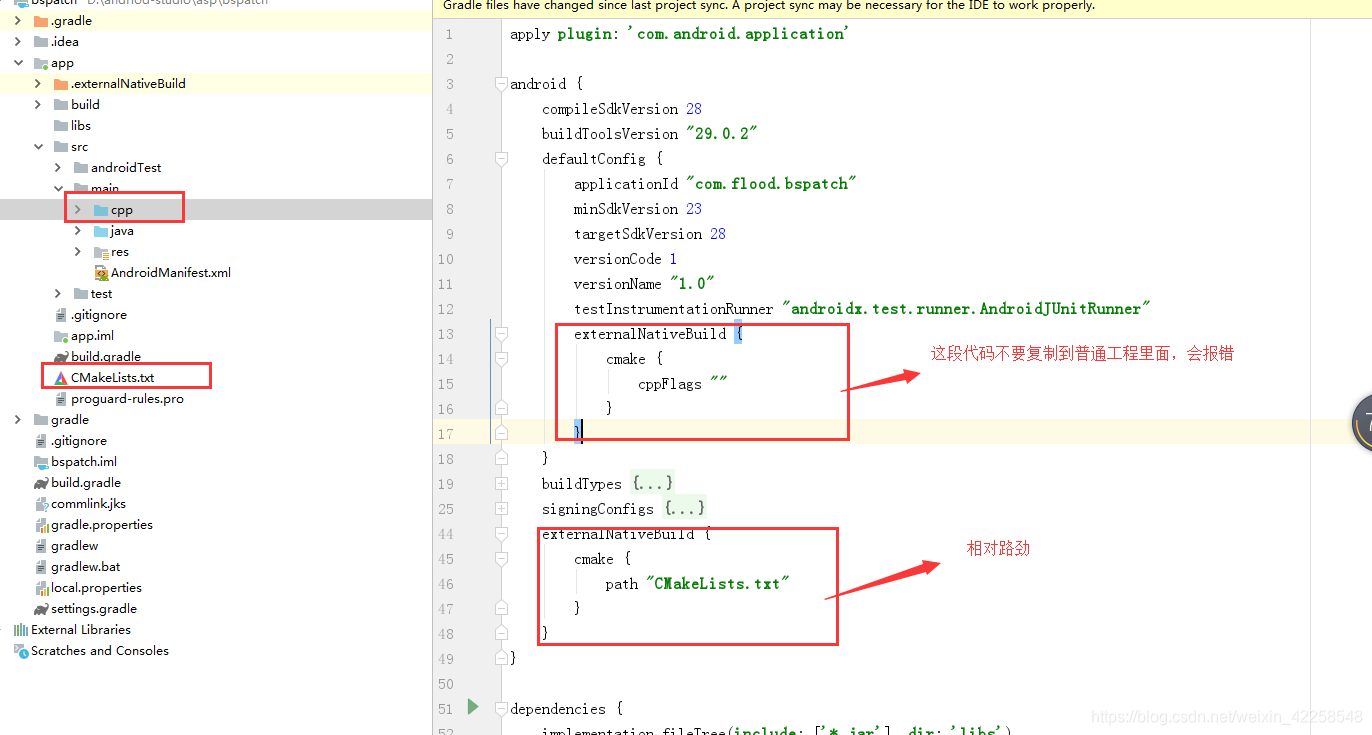
Task: Click the gradle.properties file icon
Action: tap(41, 525)
